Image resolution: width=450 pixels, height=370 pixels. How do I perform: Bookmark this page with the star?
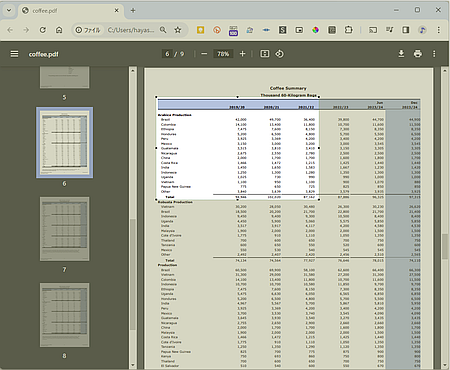178,30
